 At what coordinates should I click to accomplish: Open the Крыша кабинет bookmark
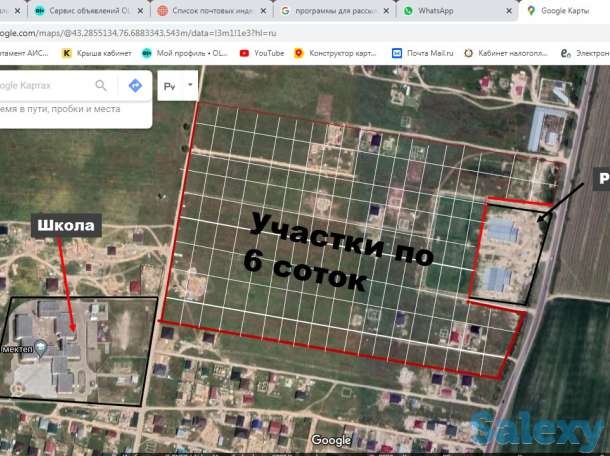[96, 53]
